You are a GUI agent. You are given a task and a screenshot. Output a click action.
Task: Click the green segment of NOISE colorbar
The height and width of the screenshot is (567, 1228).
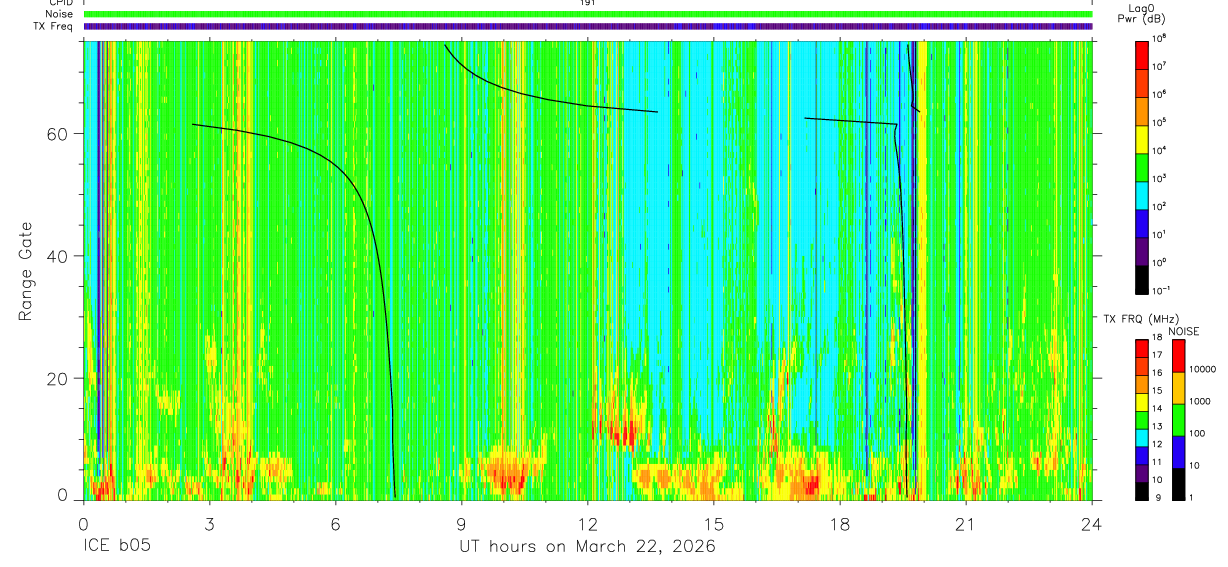tap(1178, 420)
